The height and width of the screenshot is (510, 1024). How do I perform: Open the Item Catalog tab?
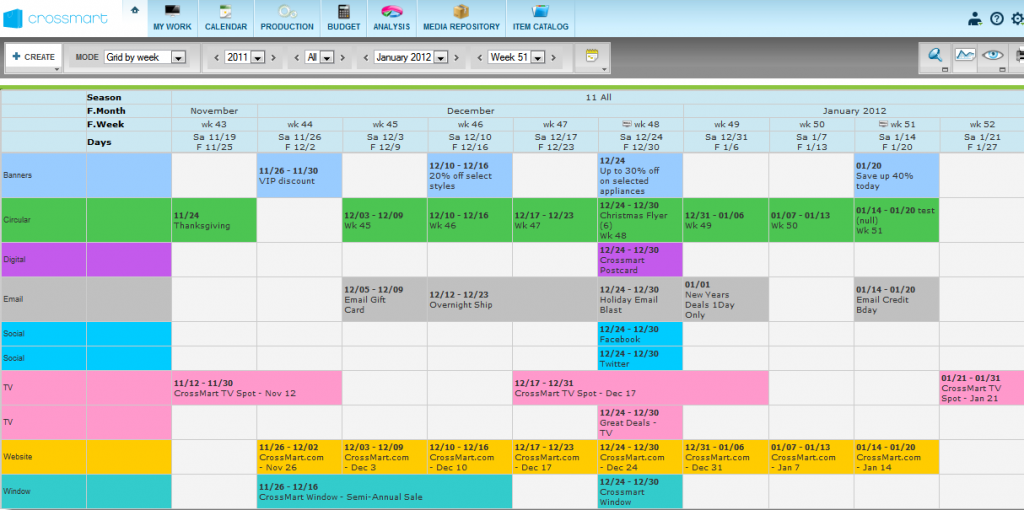coord(541,18)
